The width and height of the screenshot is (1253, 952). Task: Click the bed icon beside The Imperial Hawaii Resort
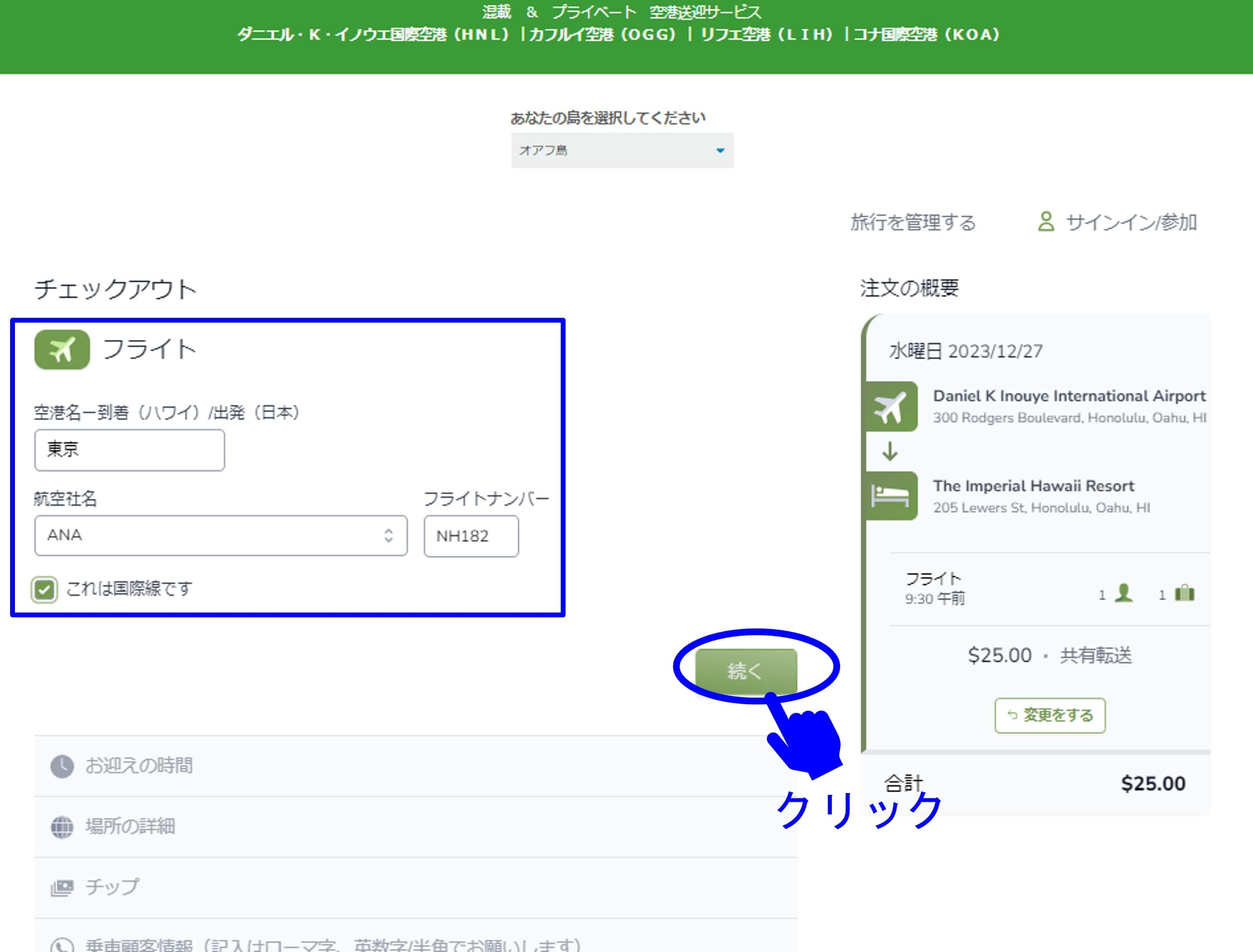pos(891,496)
